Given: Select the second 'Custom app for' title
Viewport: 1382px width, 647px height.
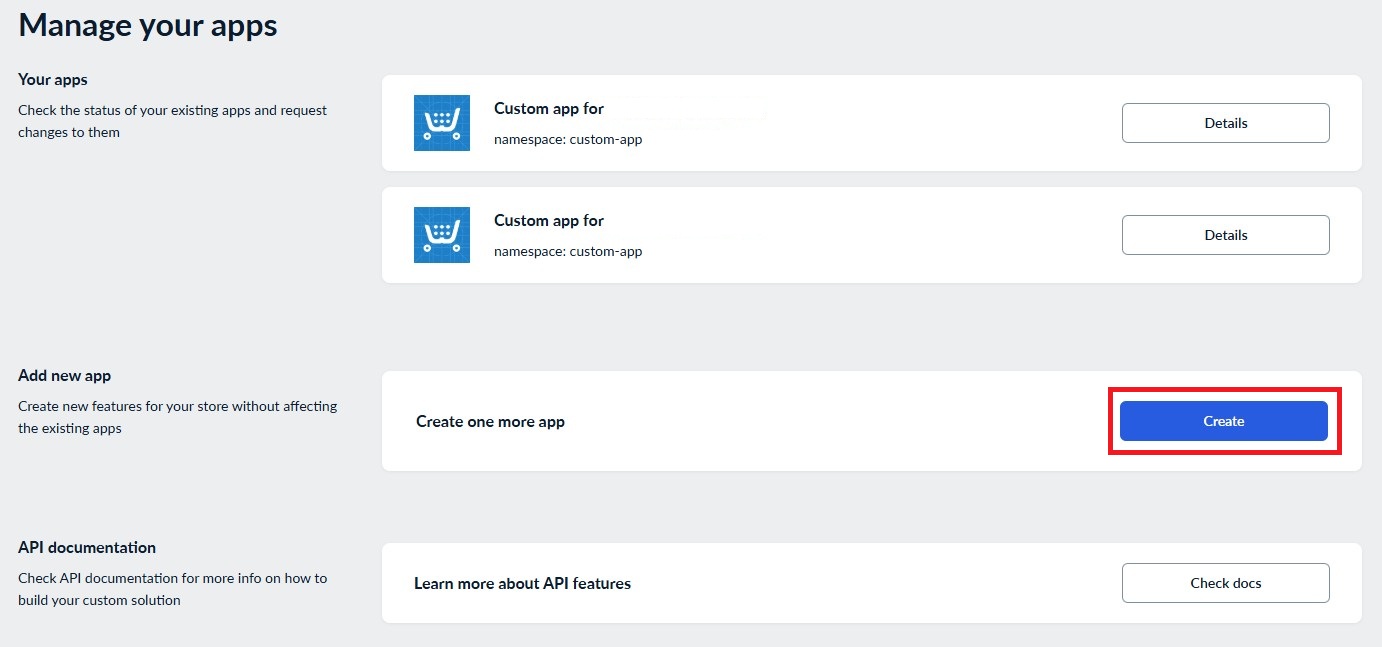Looking at the screenshot, I should pos(549,221).
